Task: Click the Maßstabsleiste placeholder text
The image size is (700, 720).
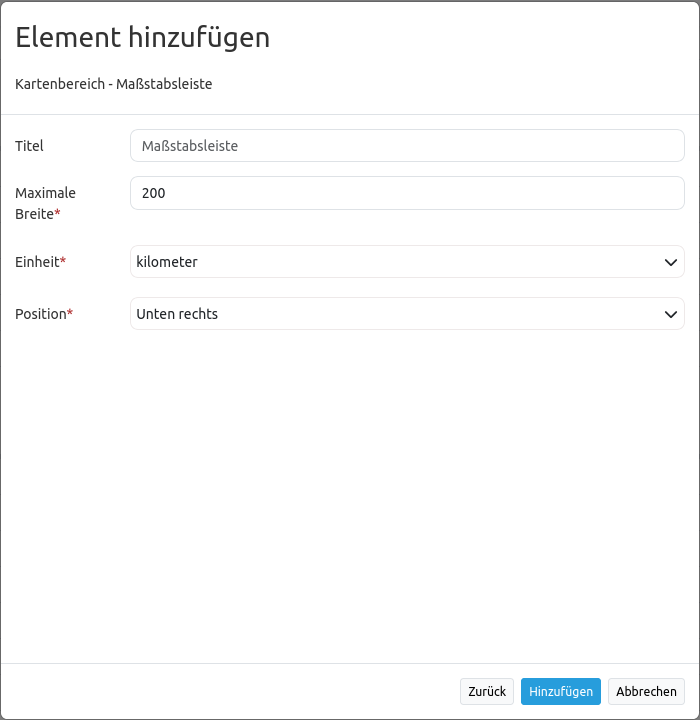Action: click(189, 146)
